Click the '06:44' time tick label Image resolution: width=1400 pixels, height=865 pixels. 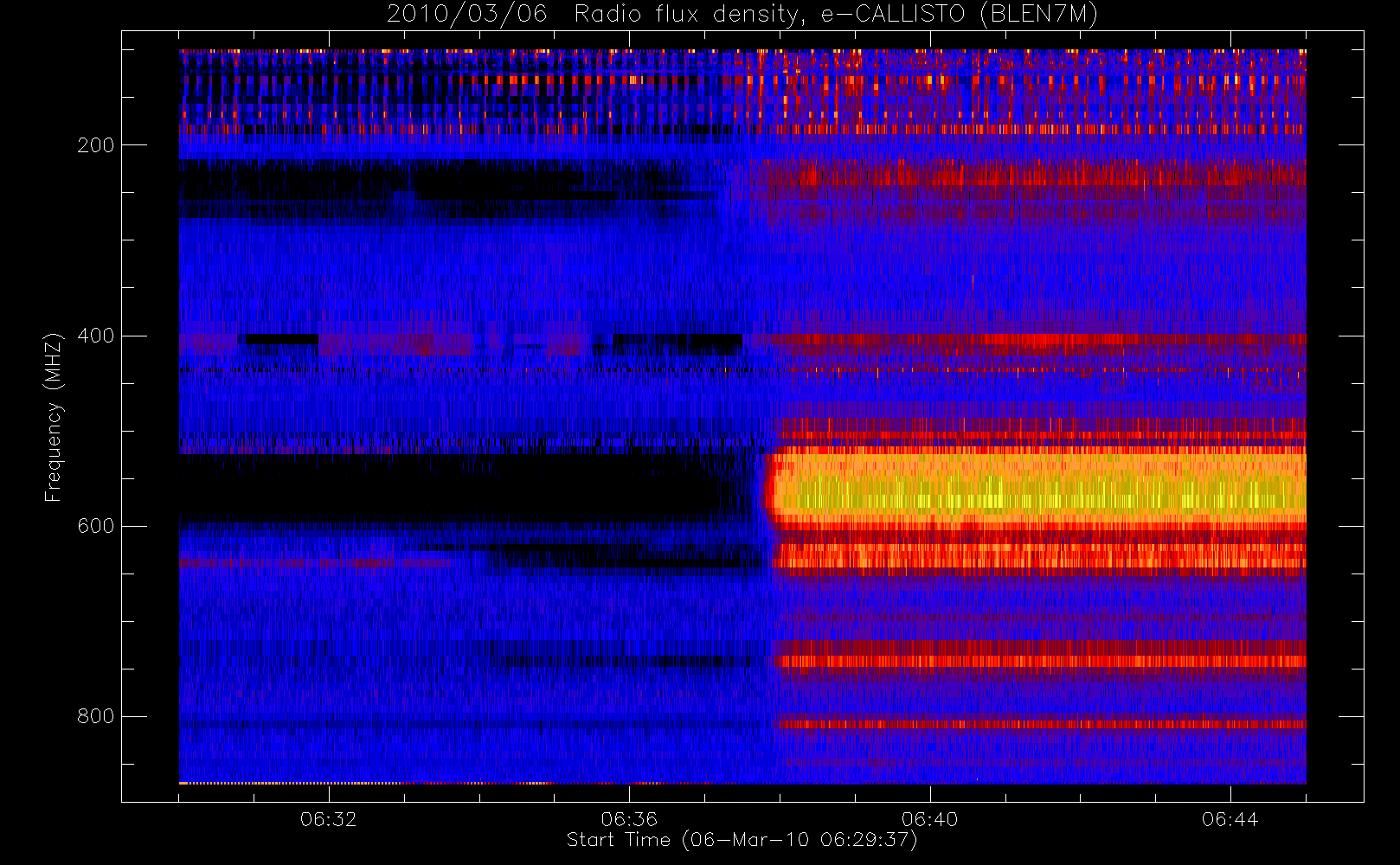(1230, 819)
